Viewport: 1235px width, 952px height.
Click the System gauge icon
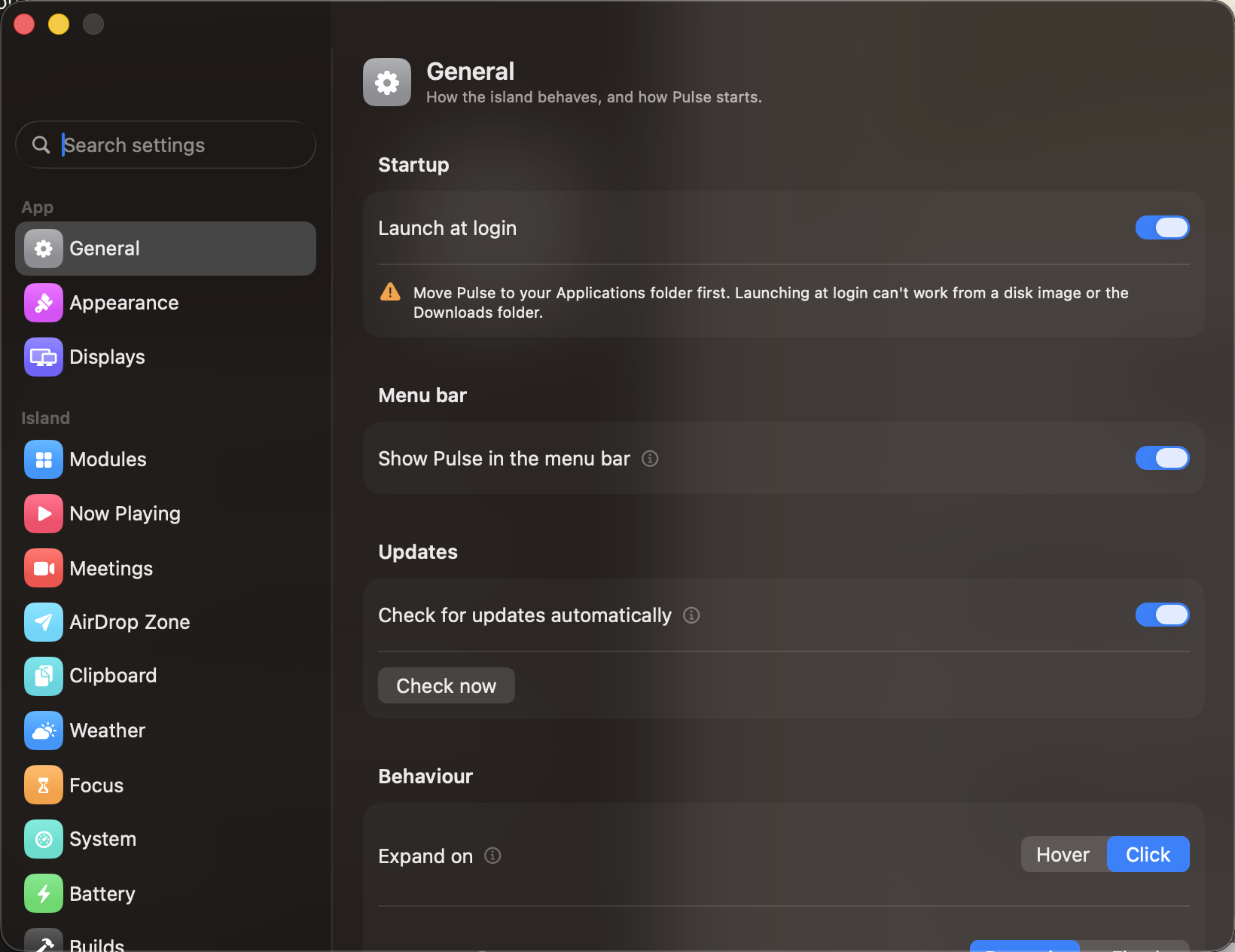[44, 839]
